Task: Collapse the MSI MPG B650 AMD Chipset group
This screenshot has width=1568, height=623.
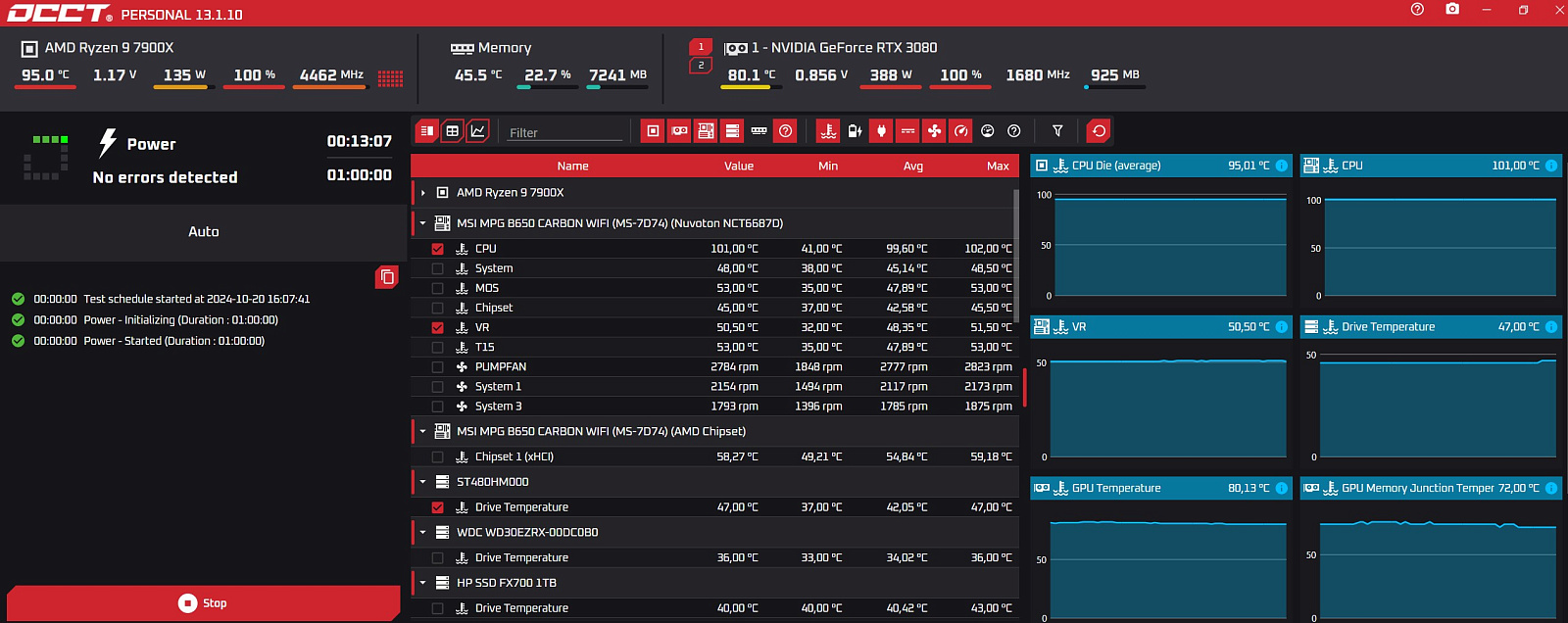Action: [x=423, y=431]
